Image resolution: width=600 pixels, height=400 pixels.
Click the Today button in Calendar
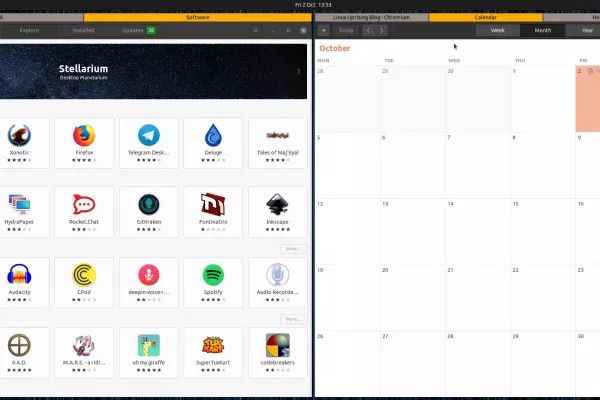coord(346,30)
